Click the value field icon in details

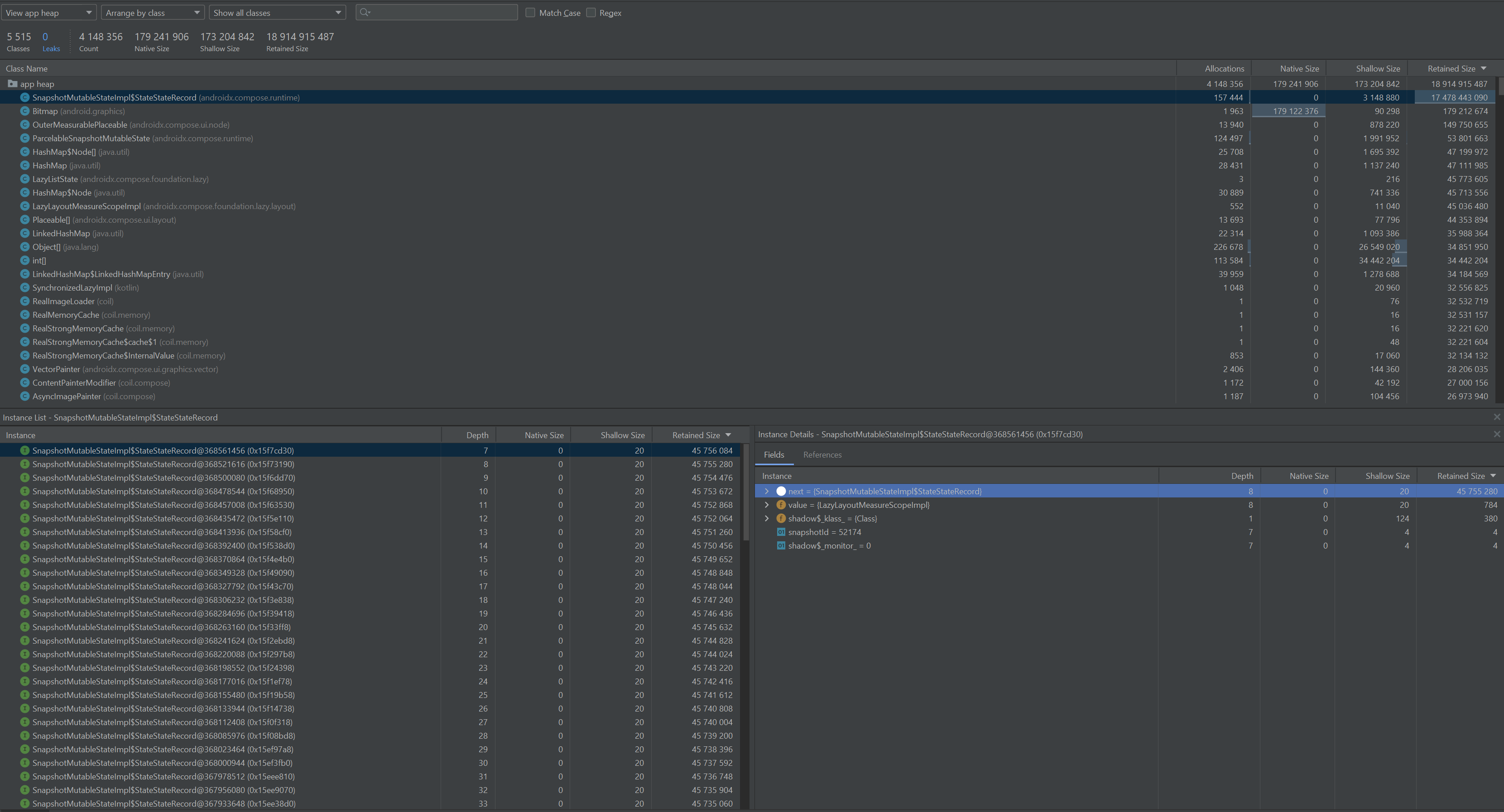coord(781,505)
